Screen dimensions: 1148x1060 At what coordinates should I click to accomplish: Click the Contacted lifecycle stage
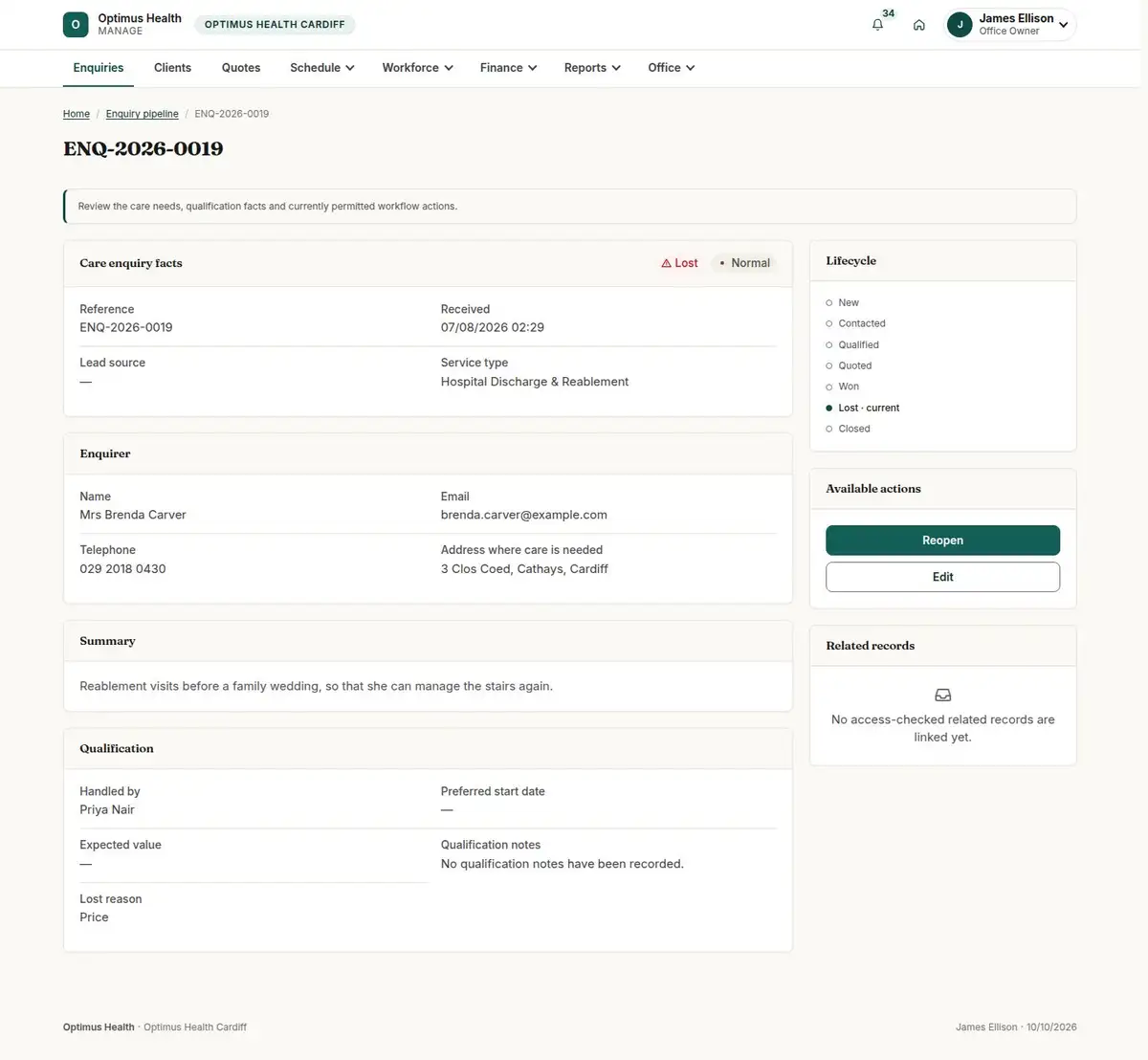[x=855, y=323]
